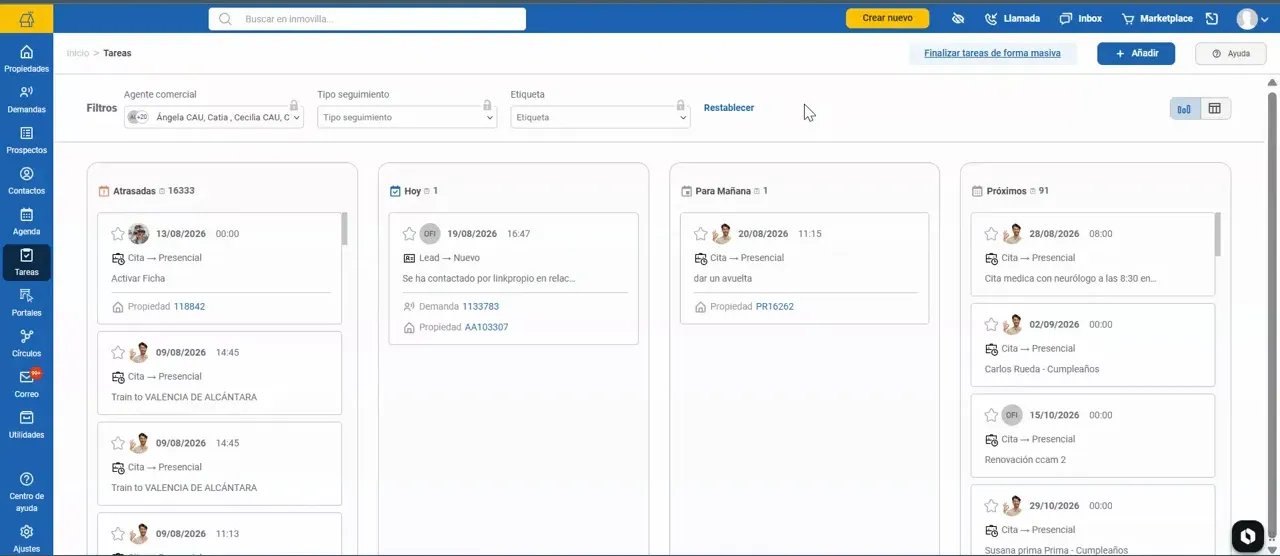Open Demandas in the sidebar

point(26,100)
